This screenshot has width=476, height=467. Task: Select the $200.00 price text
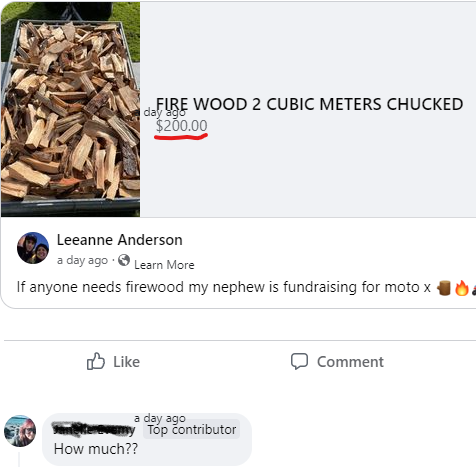[x=181, y=126]
